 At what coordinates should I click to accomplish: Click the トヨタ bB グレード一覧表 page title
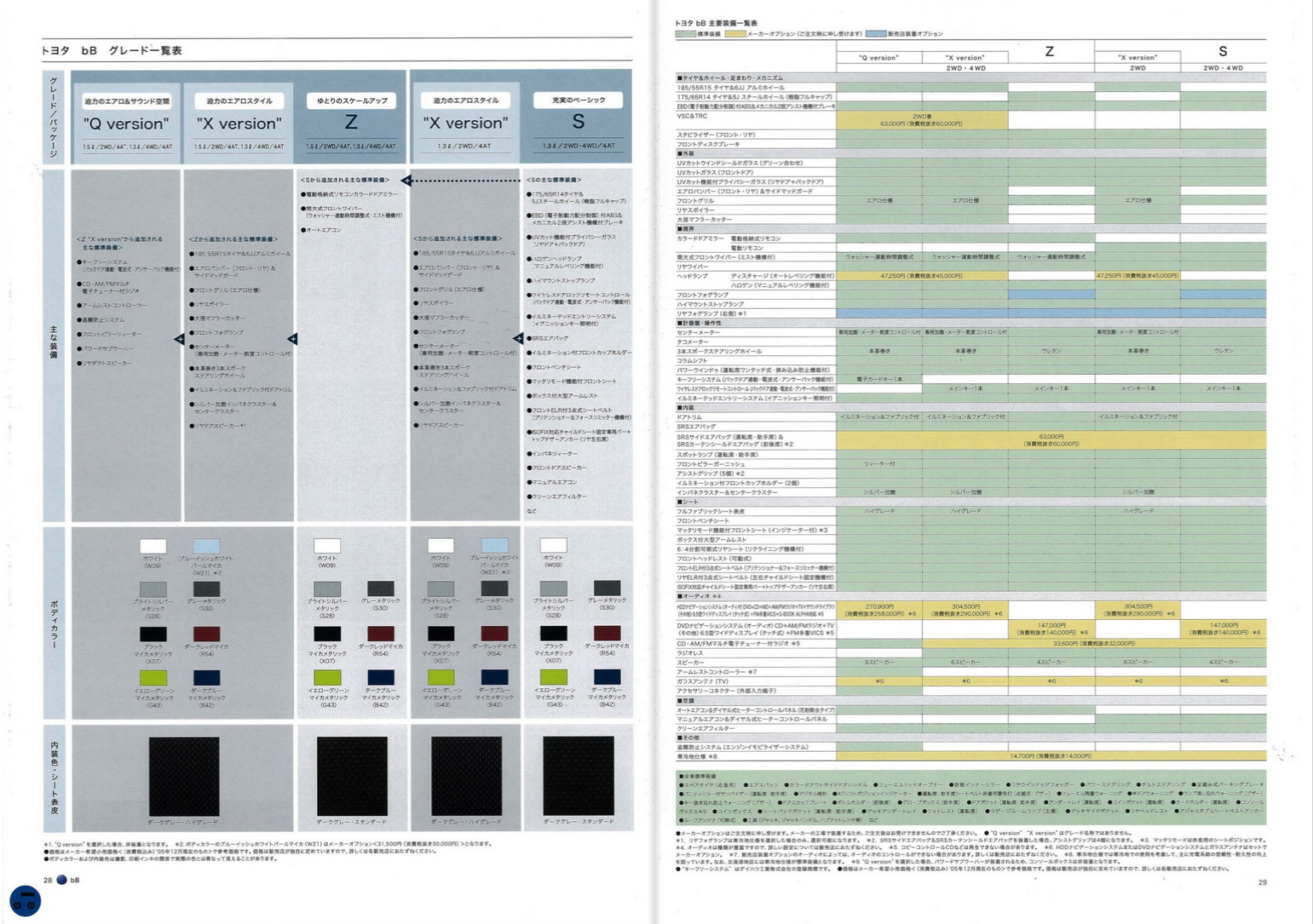click(x=112, y=50)
